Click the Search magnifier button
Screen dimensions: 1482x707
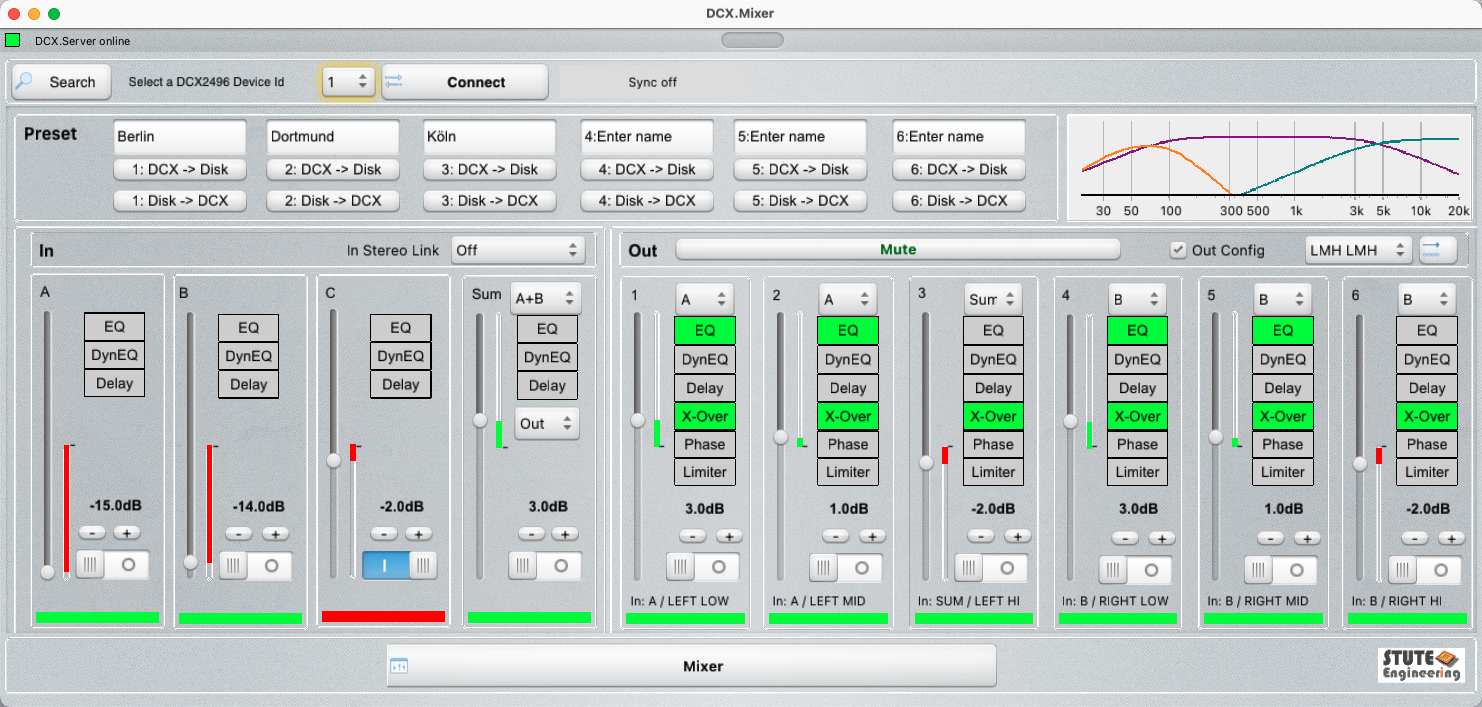coord(56,82)
